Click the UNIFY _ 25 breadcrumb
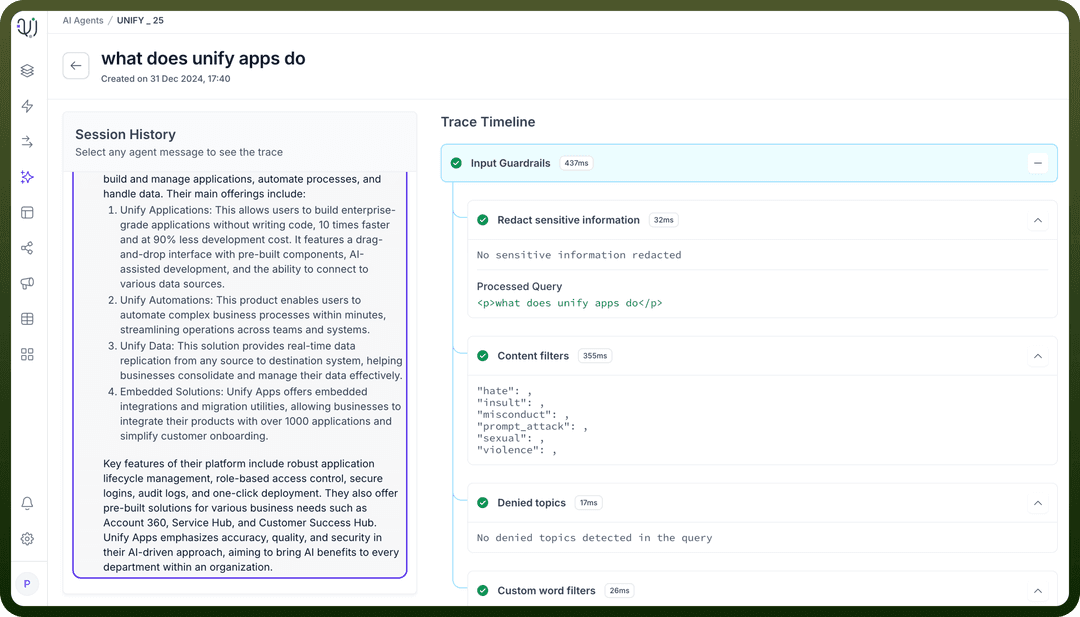The height and width of the screenshot is (617, 1080). pyautogui.click(x=140, y=21)
